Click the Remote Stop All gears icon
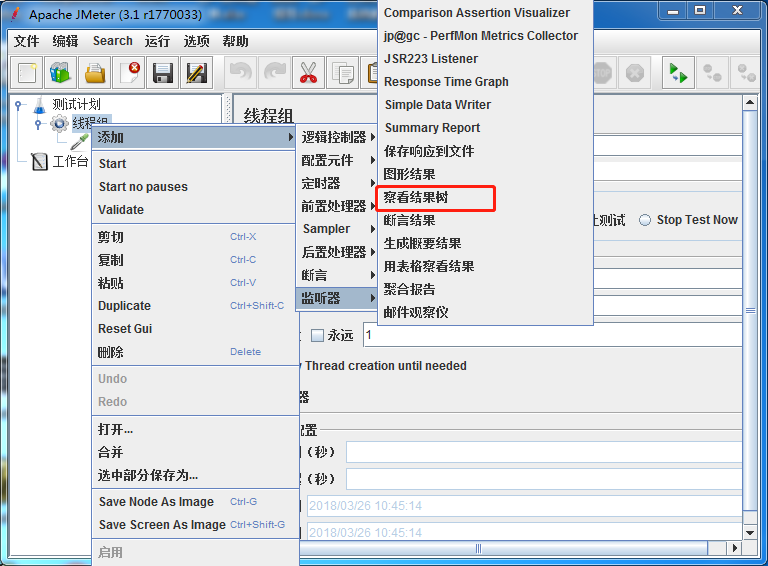Screen dimensions: 768x566 click(x=712, y=73)
